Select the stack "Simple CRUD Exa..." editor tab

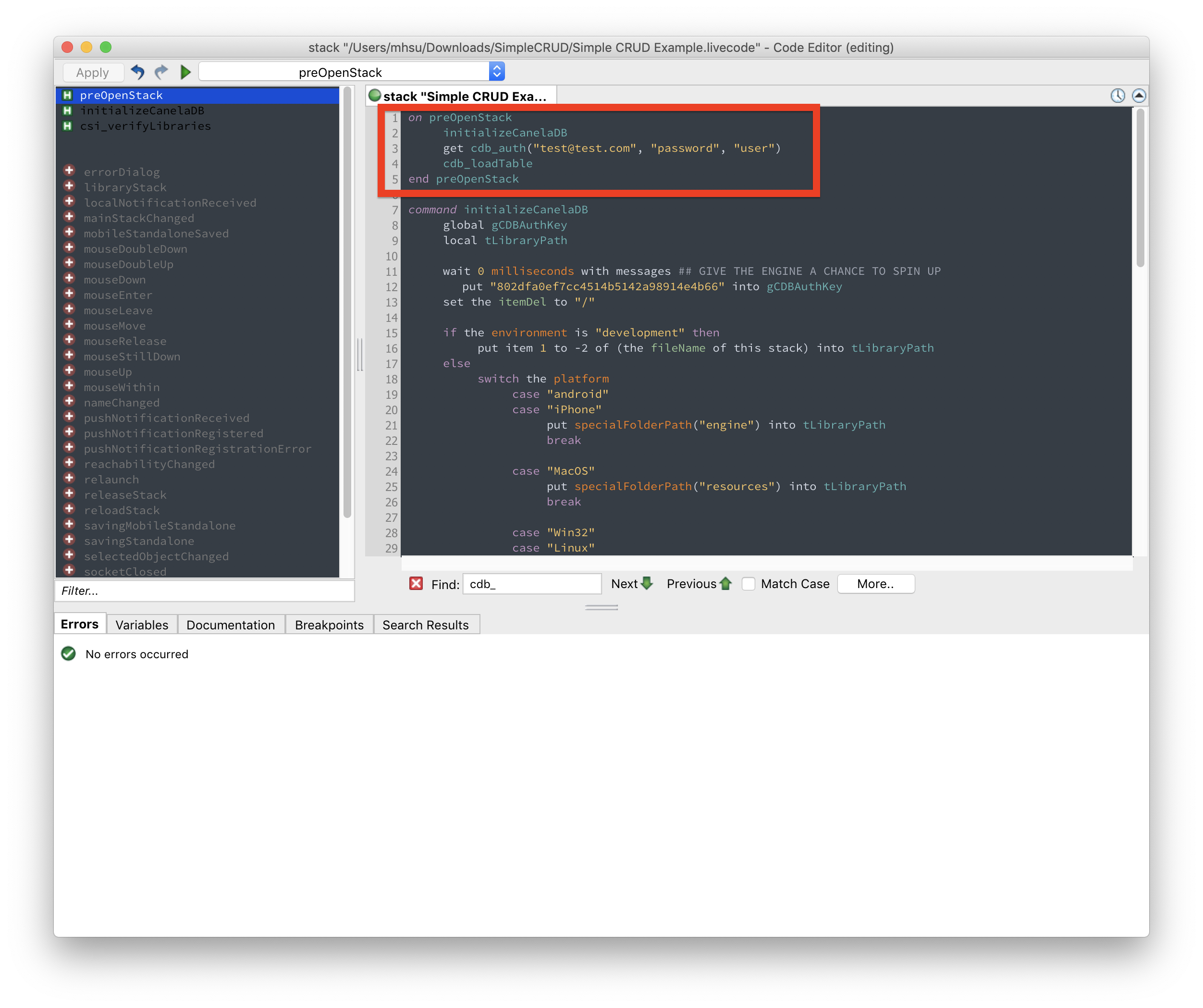coord(461,96)
